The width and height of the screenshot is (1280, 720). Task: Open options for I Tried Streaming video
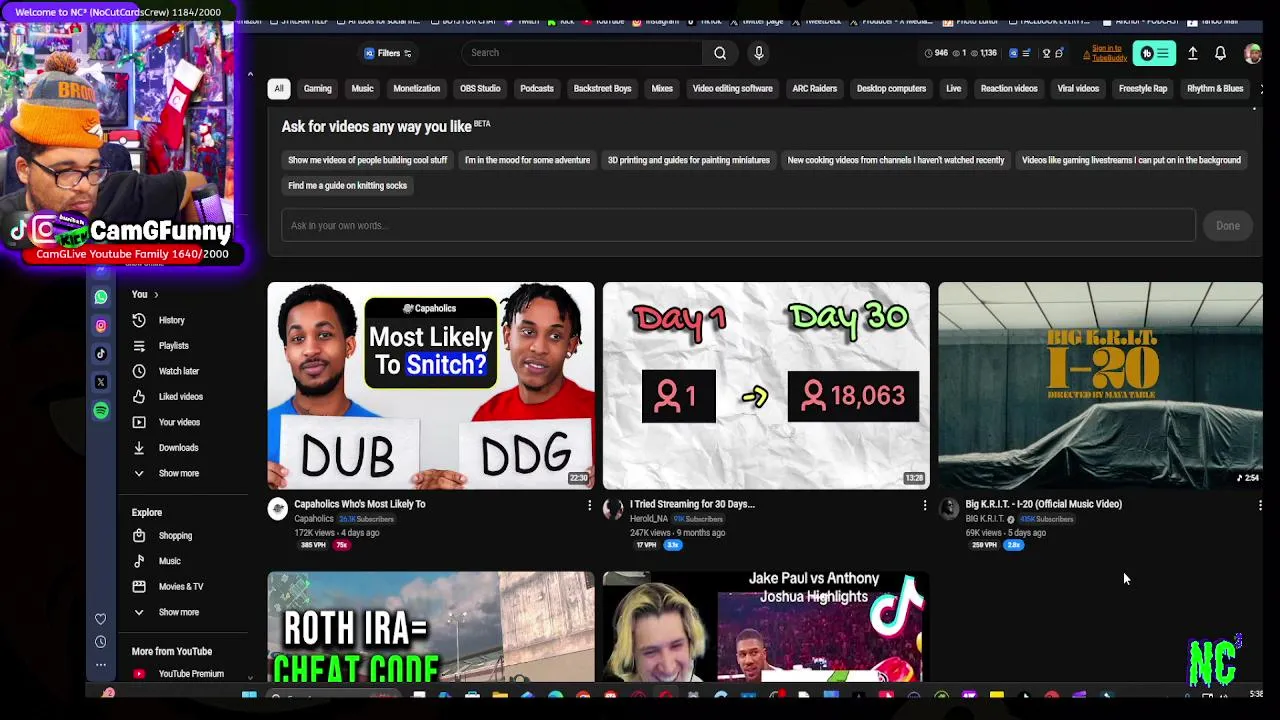tap(925, 506)
